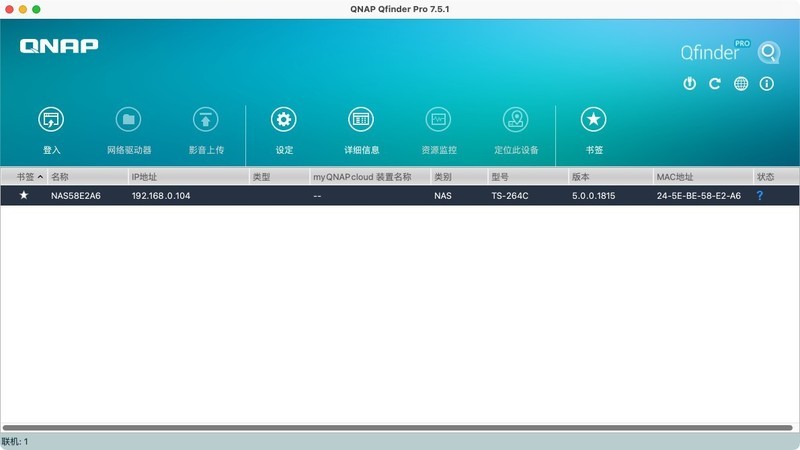Sort by the 名称 column header
The height and width of the screenshot is (450, 800).
pyautogui.click(x=88, y=177)
